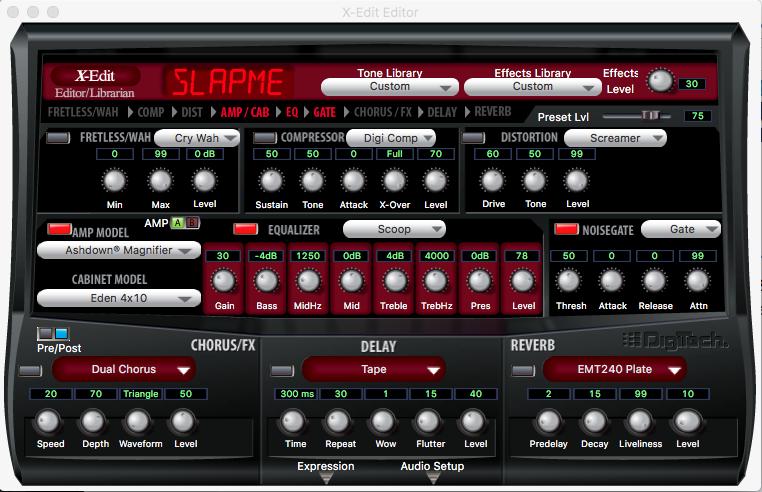Click the Chorus Depth knob
This screenshot has height=492, width=762.
93,422
